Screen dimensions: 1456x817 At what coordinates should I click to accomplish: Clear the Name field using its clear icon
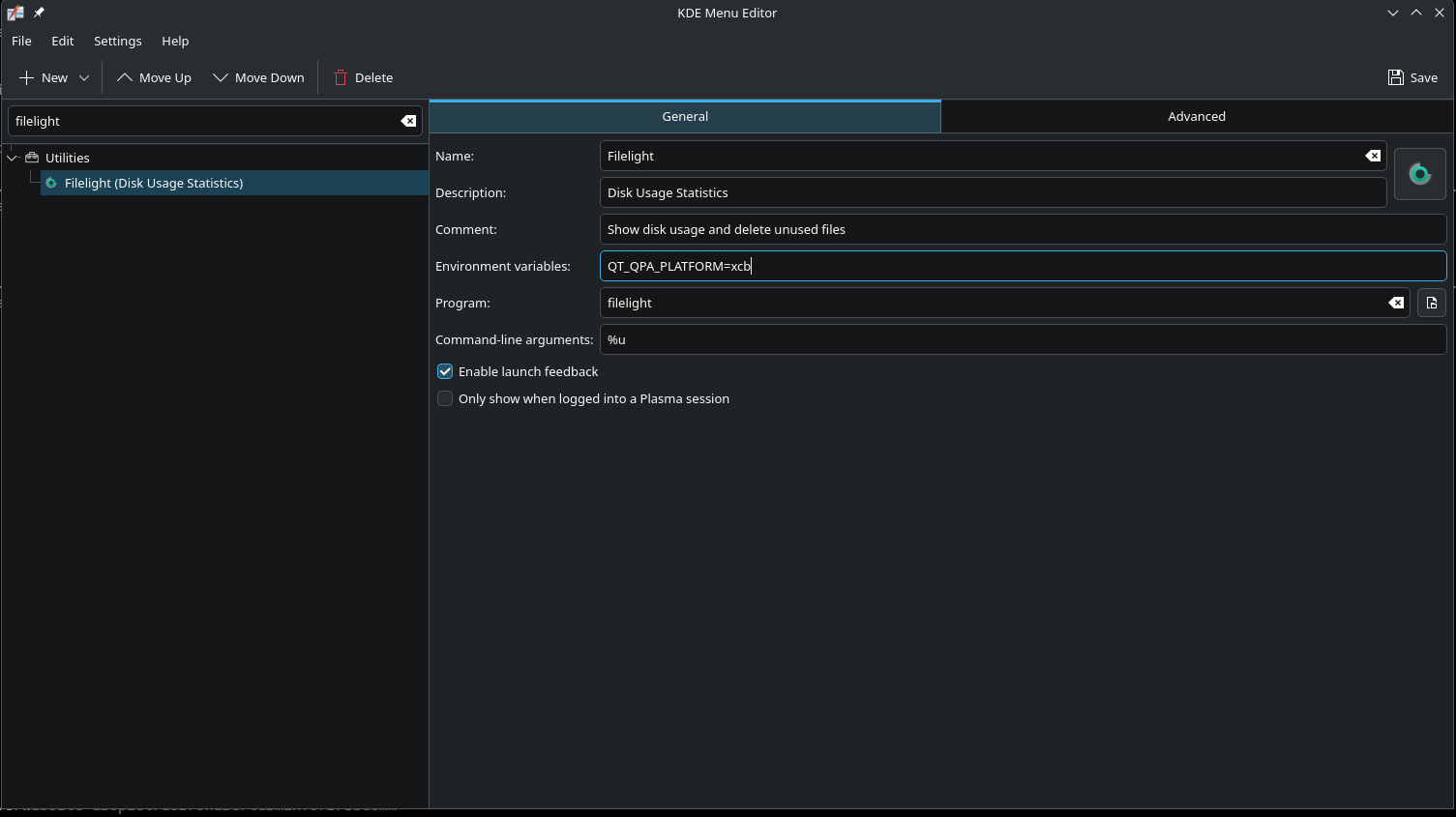click(x=1373, y=156)
